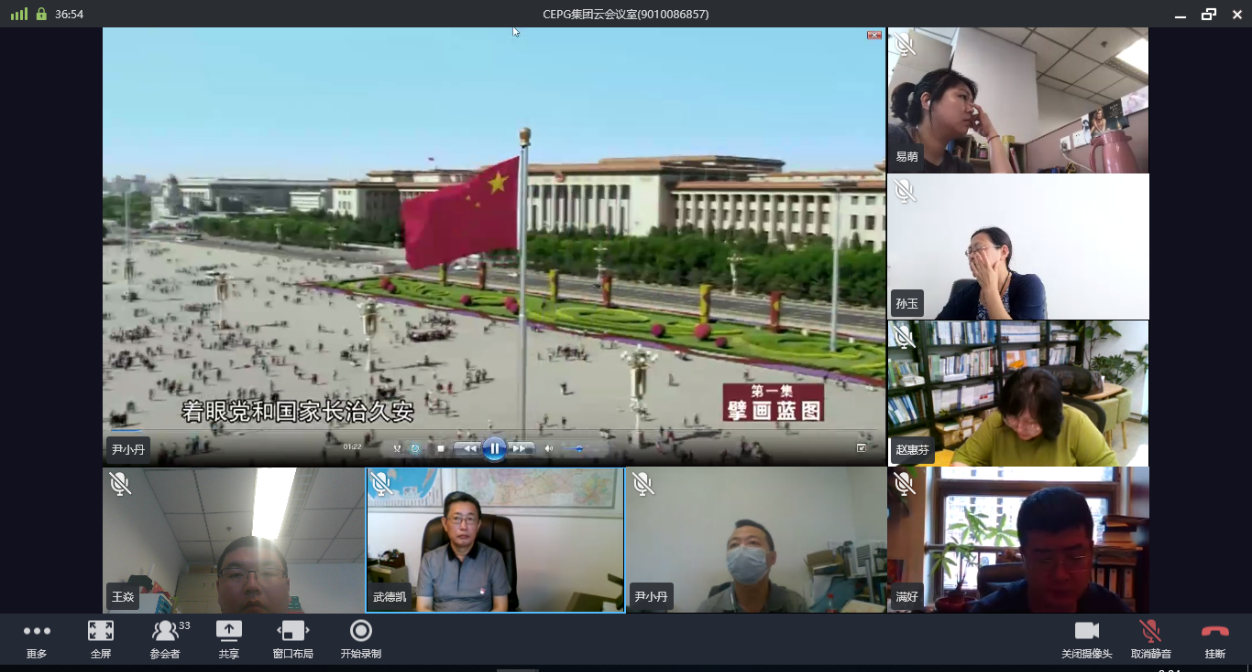The image size is (1252, 672).
Task: Restore down the meeting window
Action: tap(1208, 14)
